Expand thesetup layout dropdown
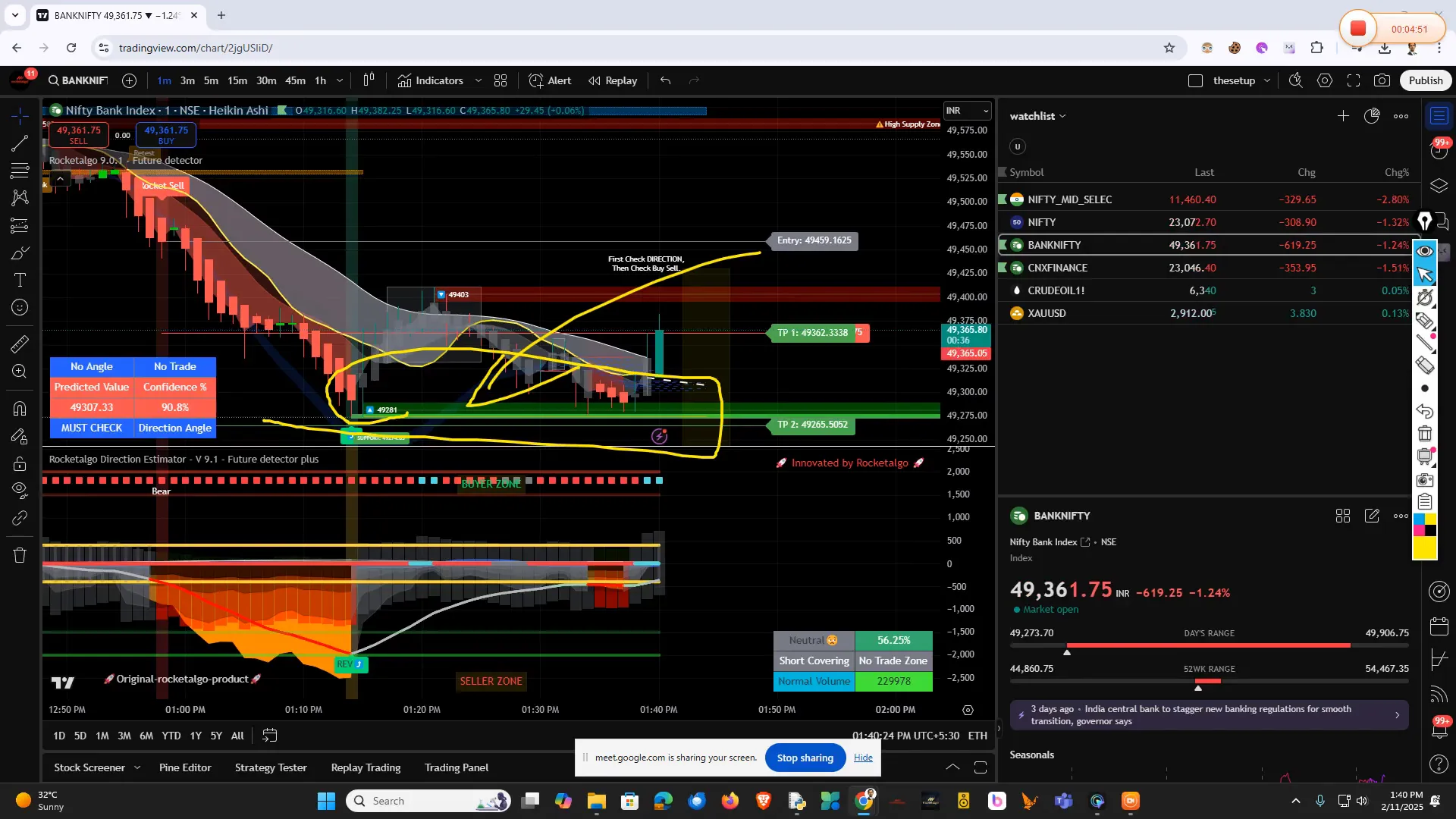Screen dimensions: 1456x819 (x=1266, y=80)
